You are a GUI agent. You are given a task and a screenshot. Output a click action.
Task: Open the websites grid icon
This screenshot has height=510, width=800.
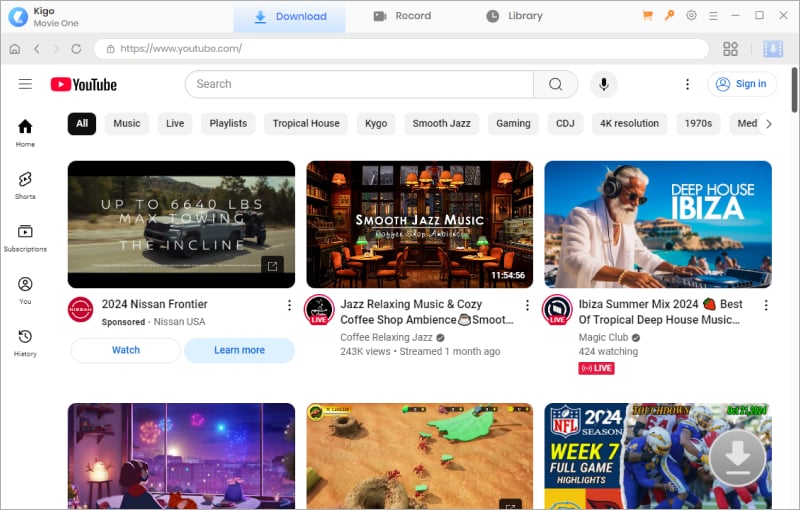731,49
